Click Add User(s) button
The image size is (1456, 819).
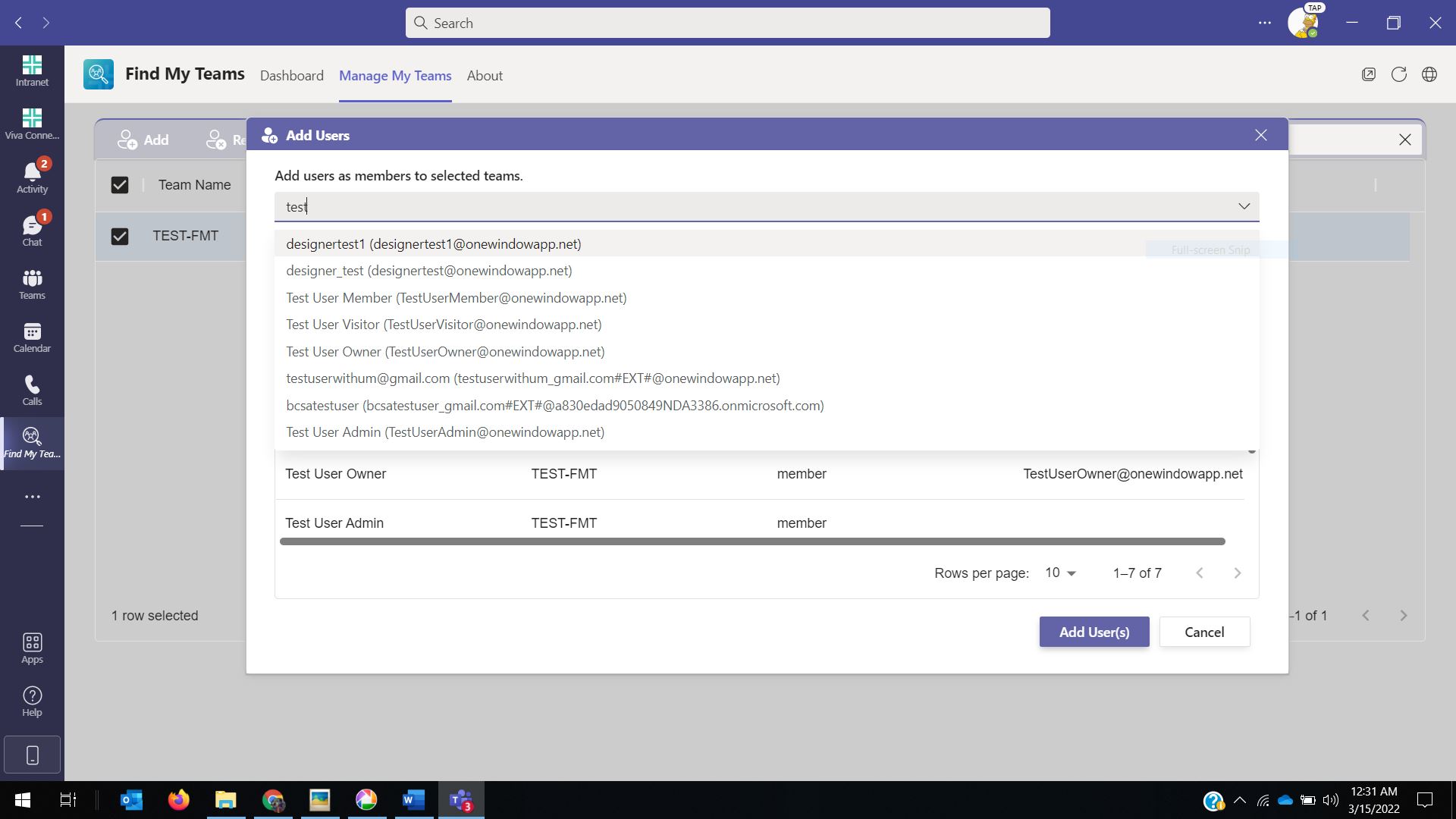1094,632
